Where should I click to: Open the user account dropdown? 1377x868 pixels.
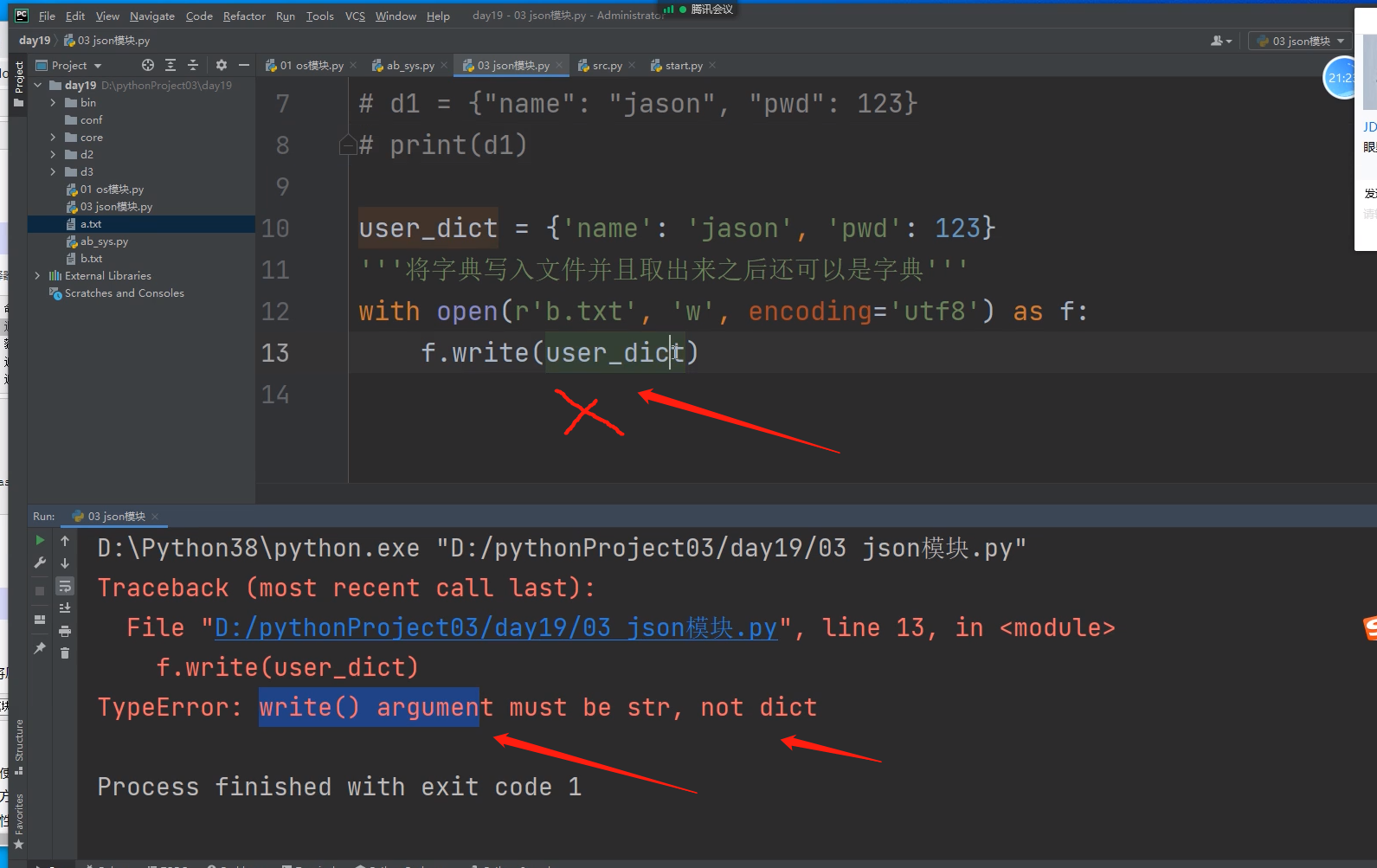click(x=1221, y=41)
